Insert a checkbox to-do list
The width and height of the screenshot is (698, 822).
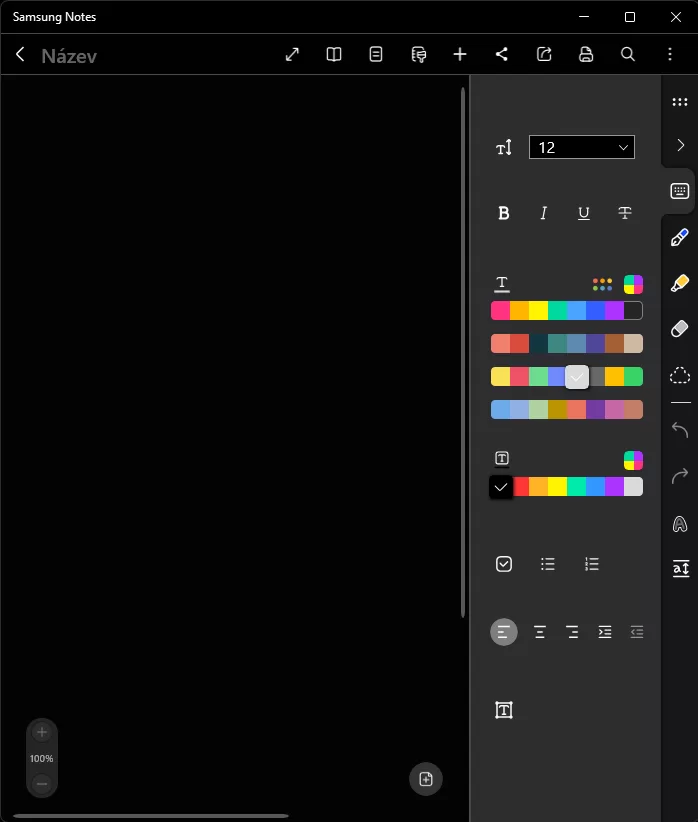504,564
